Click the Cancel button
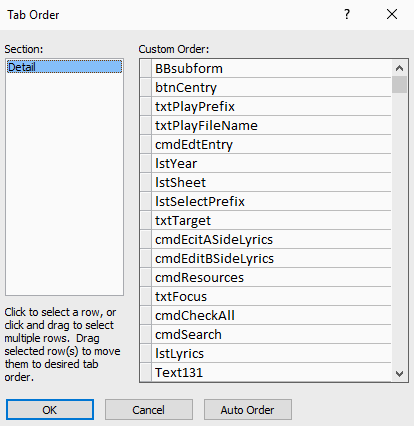Image resolution: width=414 pixels, height=426 pixels. (149, 410)
